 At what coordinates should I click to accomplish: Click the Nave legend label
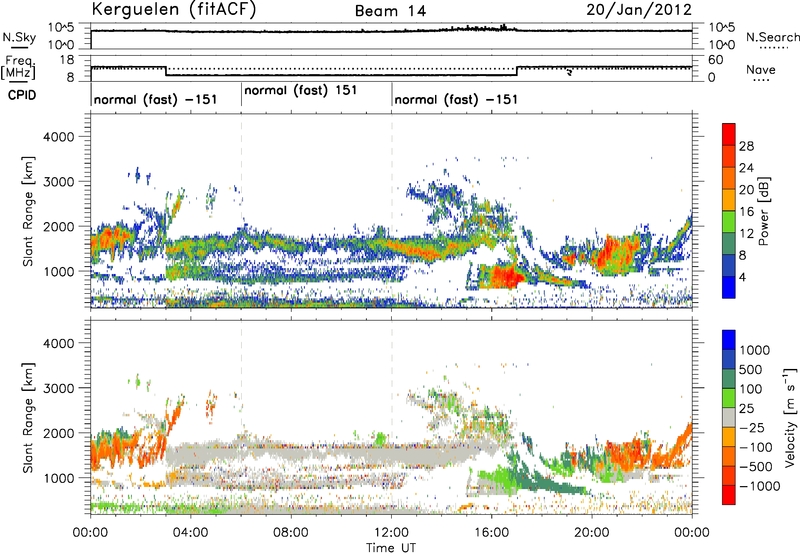point(761,69)
